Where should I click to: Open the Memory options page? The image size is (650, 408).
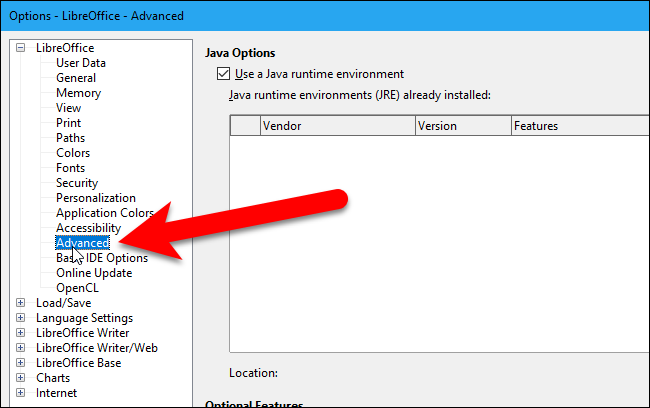coord(78,93)
